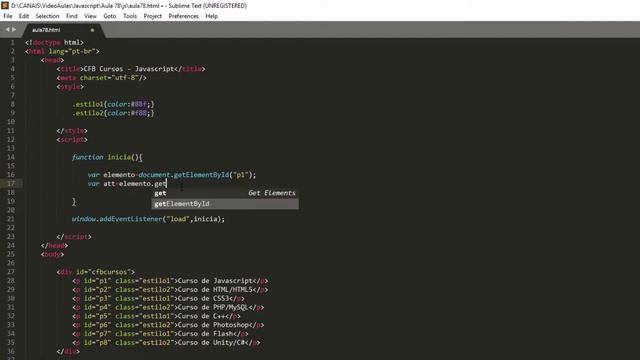Open the Selection menu
This screenshot has width=640, height=360.
[x=47, y=16]
